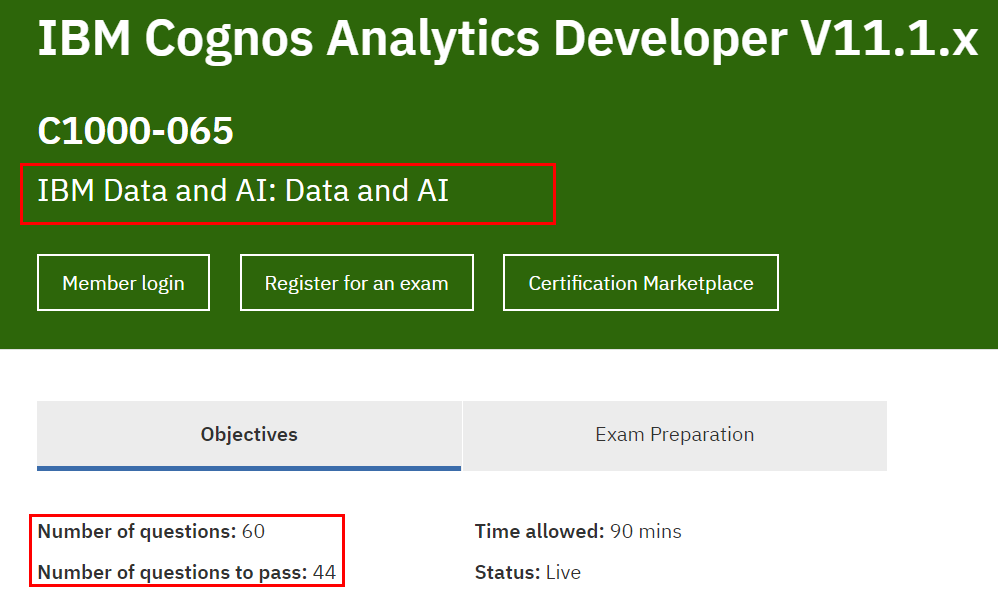Select the C1000-065 exam code

point(135,131)
